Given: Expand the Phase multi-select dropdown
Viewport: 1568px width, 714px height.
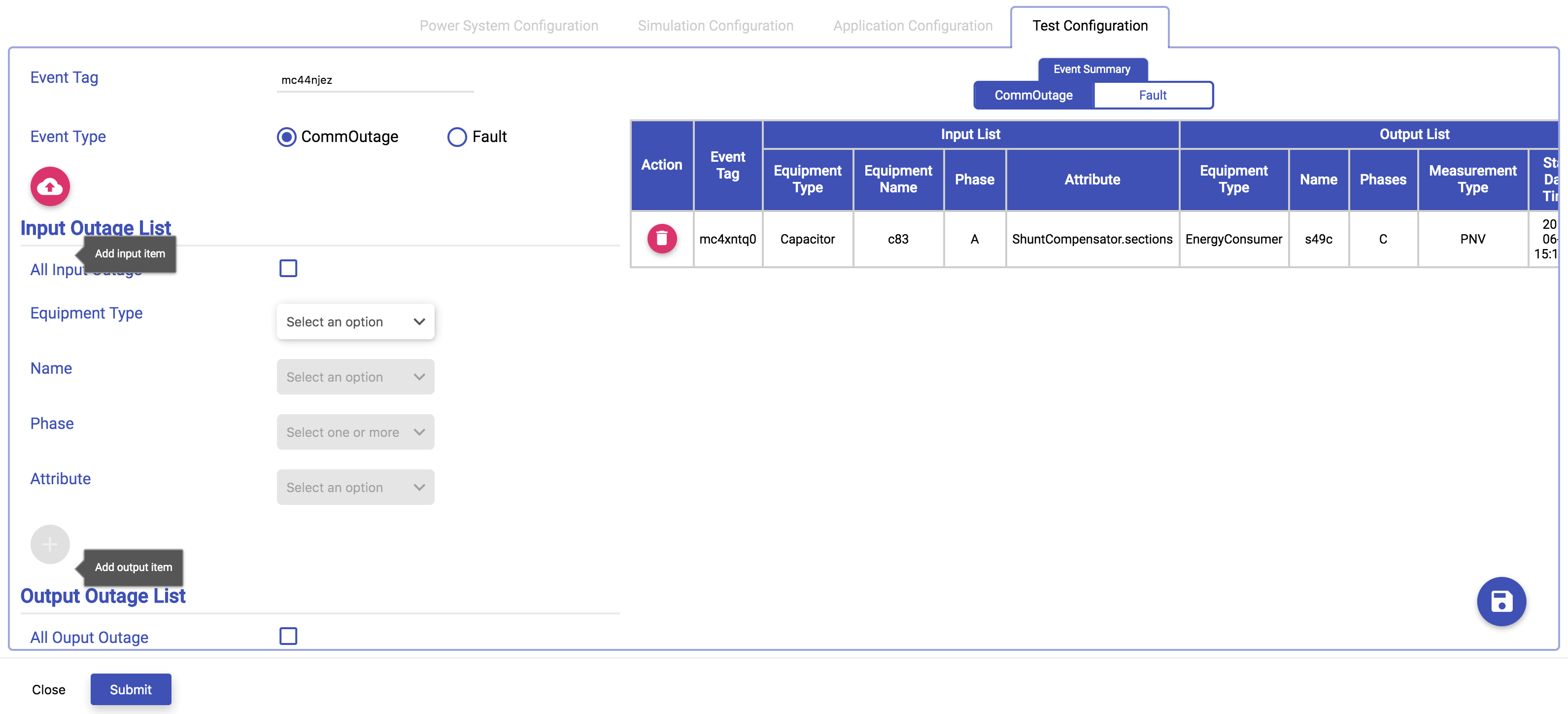Looking at the screenshot, I should (355, 432).
